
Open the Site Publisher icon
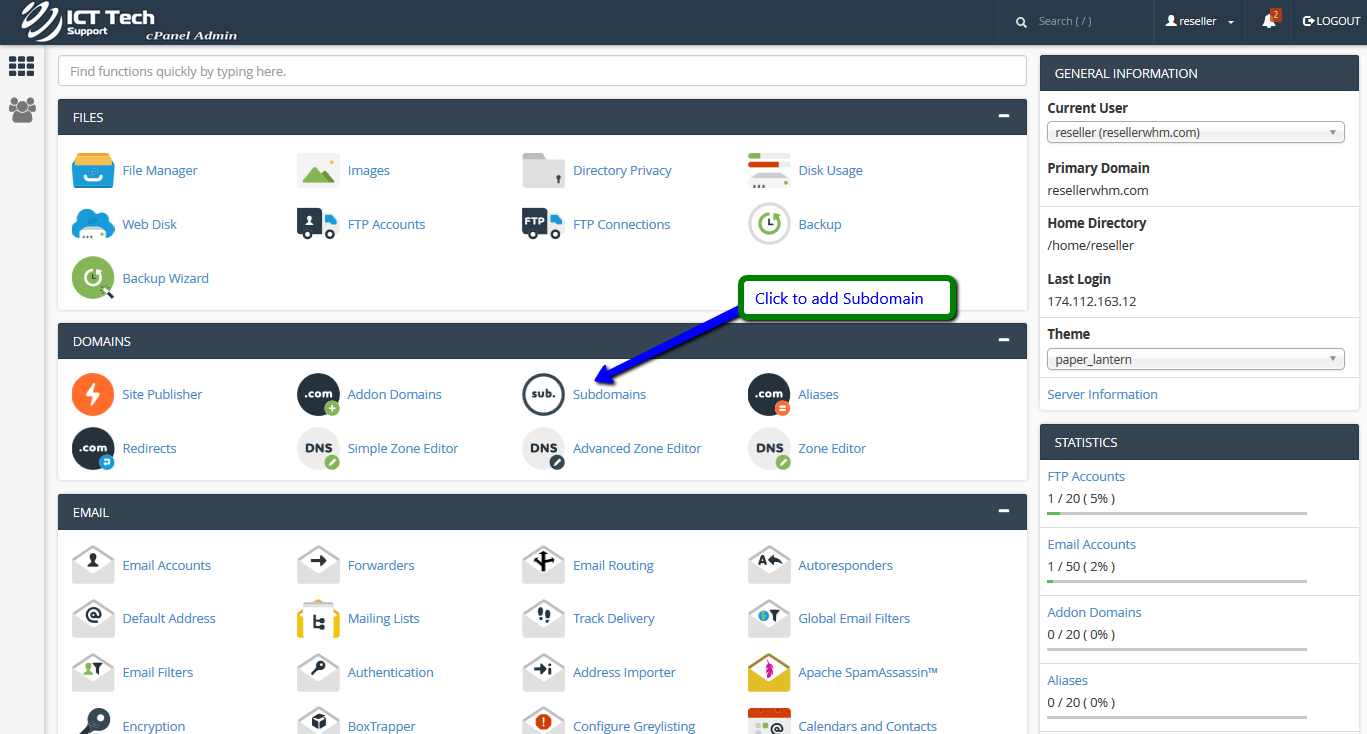coord(93,394)
